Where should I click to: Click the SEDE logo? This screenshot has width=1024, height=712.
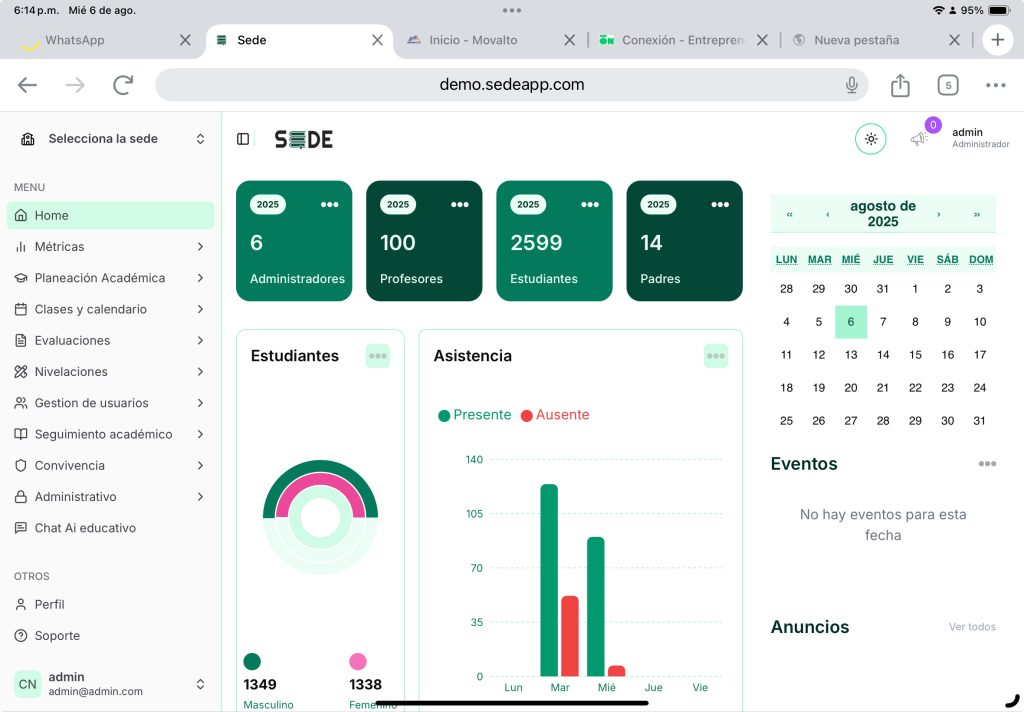304,139
